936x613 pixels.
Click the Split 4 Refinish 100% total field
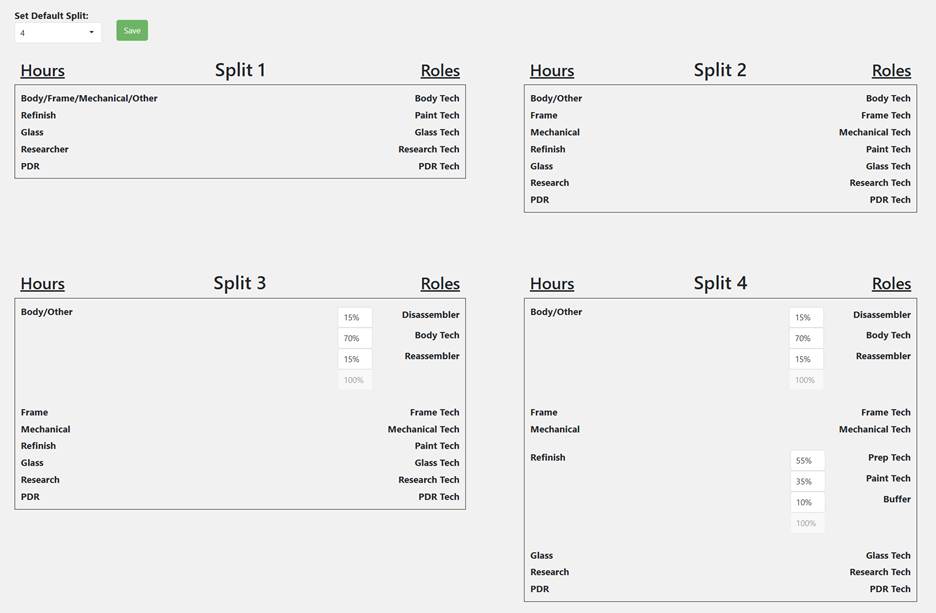pyautogui.click(x=806, y=524)
